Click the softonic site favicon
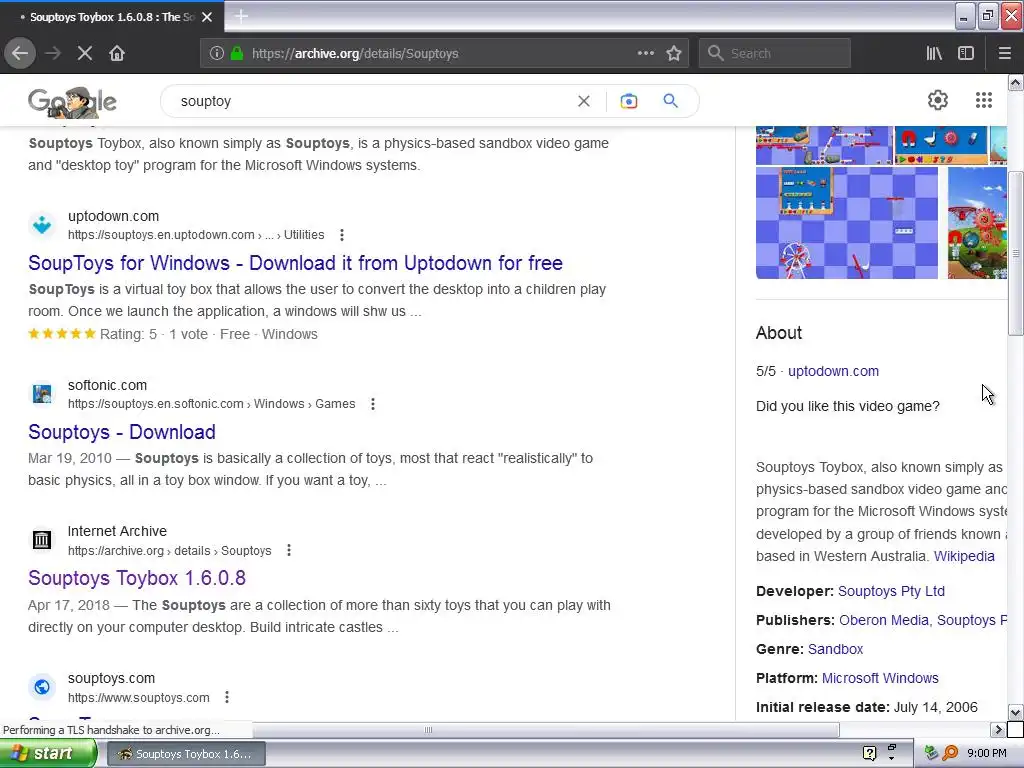The width and height of the screenshot is (1024, 768). coord(42,394)
